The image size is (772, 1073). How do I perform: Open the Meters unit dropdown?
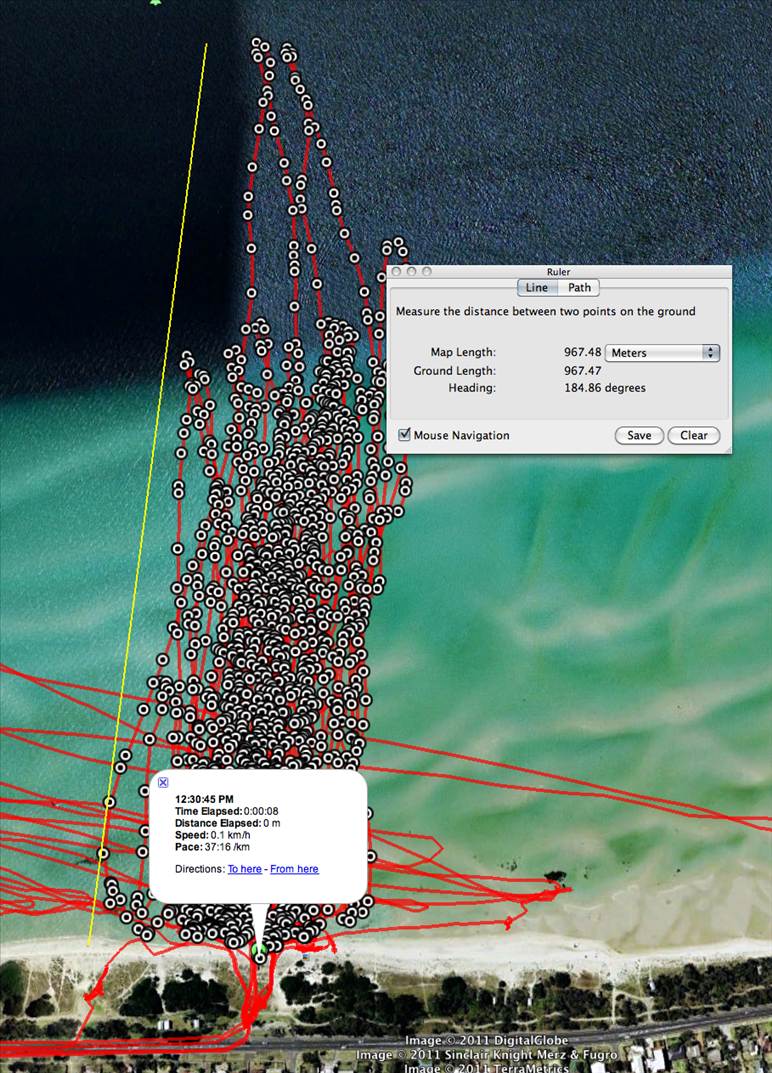(x=664, y=353)
